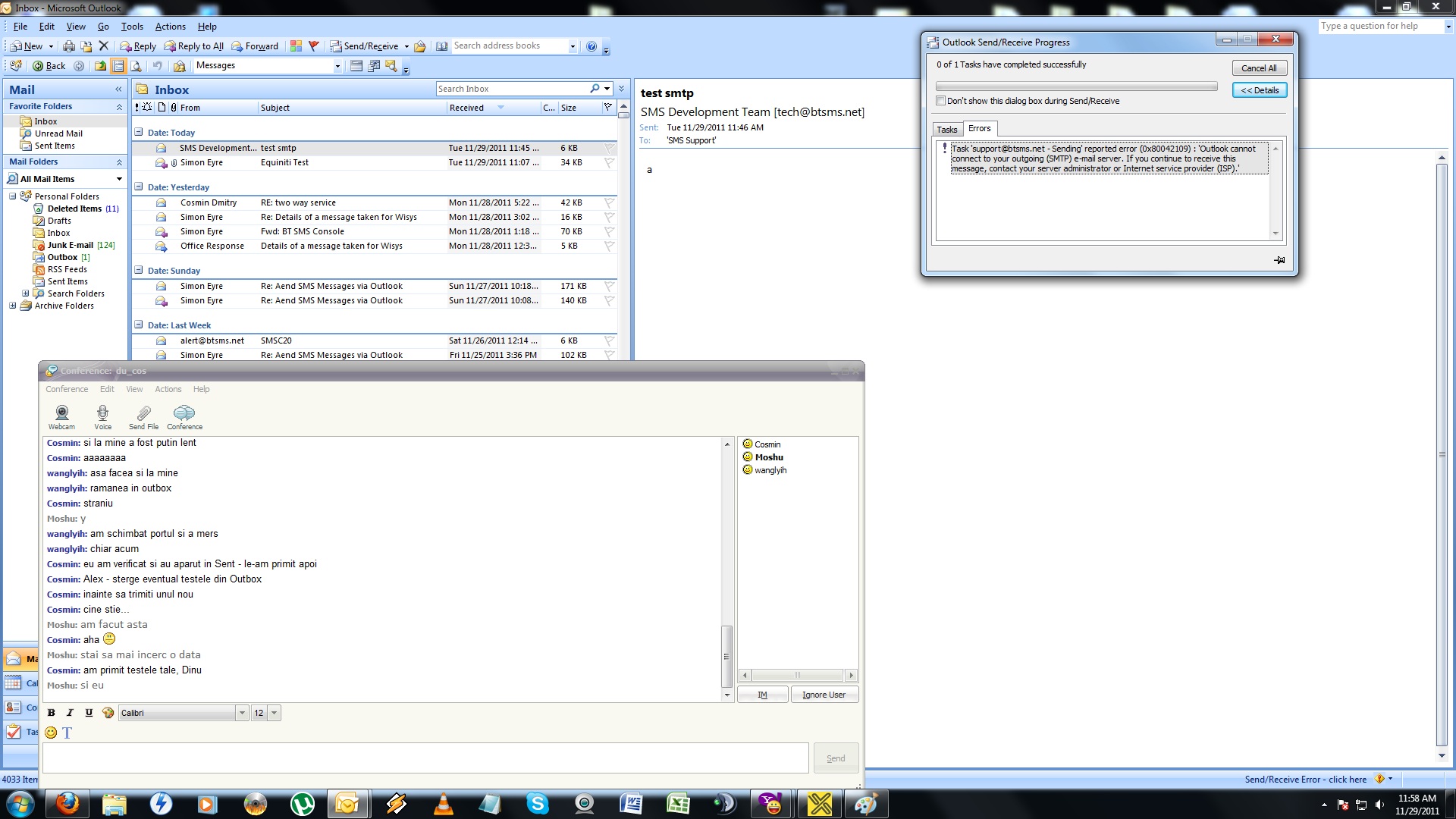Viewport: 1456px width, 819px height.
Task: Open the Address Book icon
Action: (442, 46)
